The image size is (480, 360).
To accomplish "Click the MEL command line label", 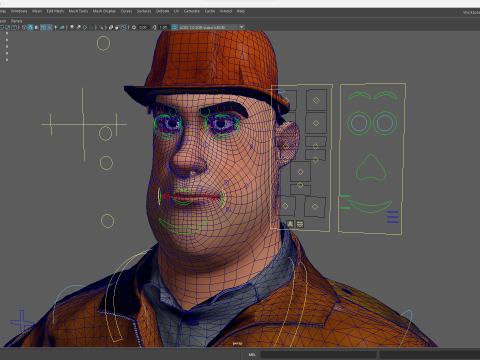I will (252, 354).
